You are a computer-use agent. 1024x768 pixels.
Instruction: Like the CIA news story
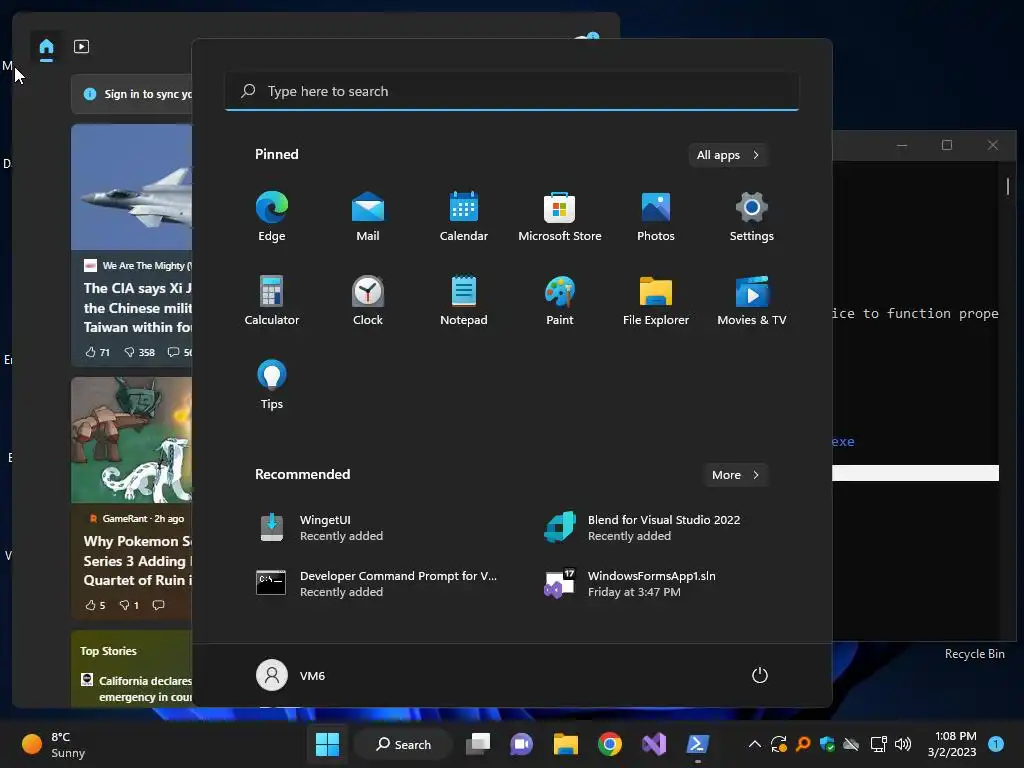[x=97, y=353]
